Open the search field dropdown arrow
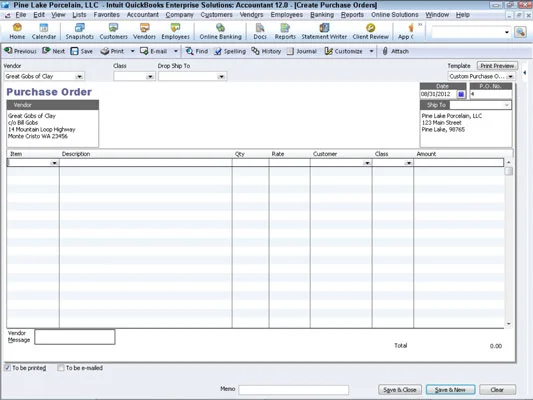The height and width of the screenshot is (400, 533). [506, 32]
